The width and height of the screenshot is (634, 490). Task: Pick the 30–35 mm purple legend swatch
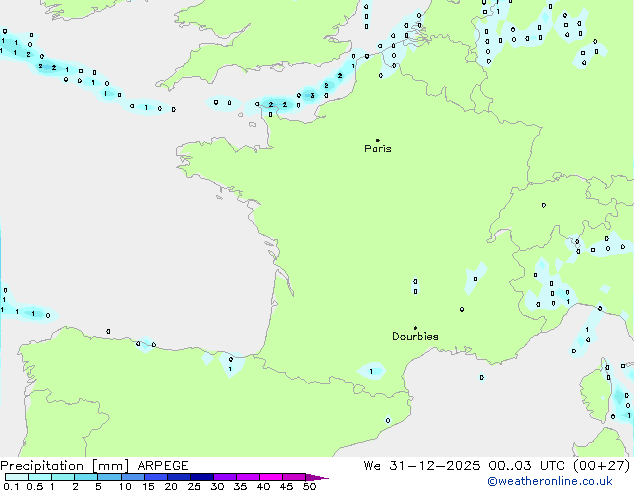click(x=224, y=477)
